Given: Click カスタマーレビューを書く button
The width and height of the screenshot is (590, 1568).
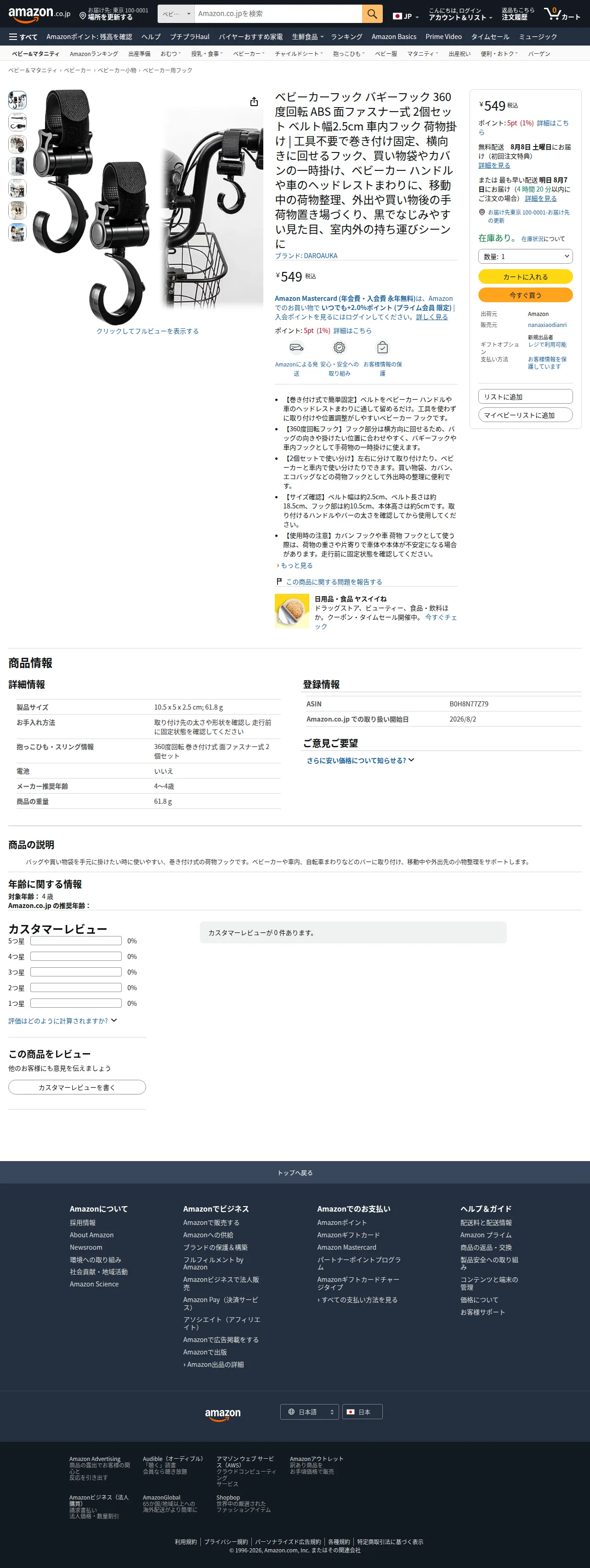Looking at the screenshot, I should 77,1087.
